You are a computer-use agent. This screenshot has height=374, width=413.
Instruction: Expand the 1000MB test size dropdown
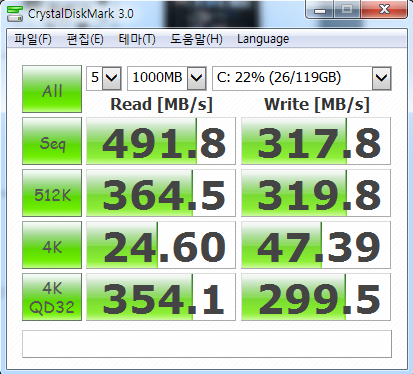tap(196, 78)
